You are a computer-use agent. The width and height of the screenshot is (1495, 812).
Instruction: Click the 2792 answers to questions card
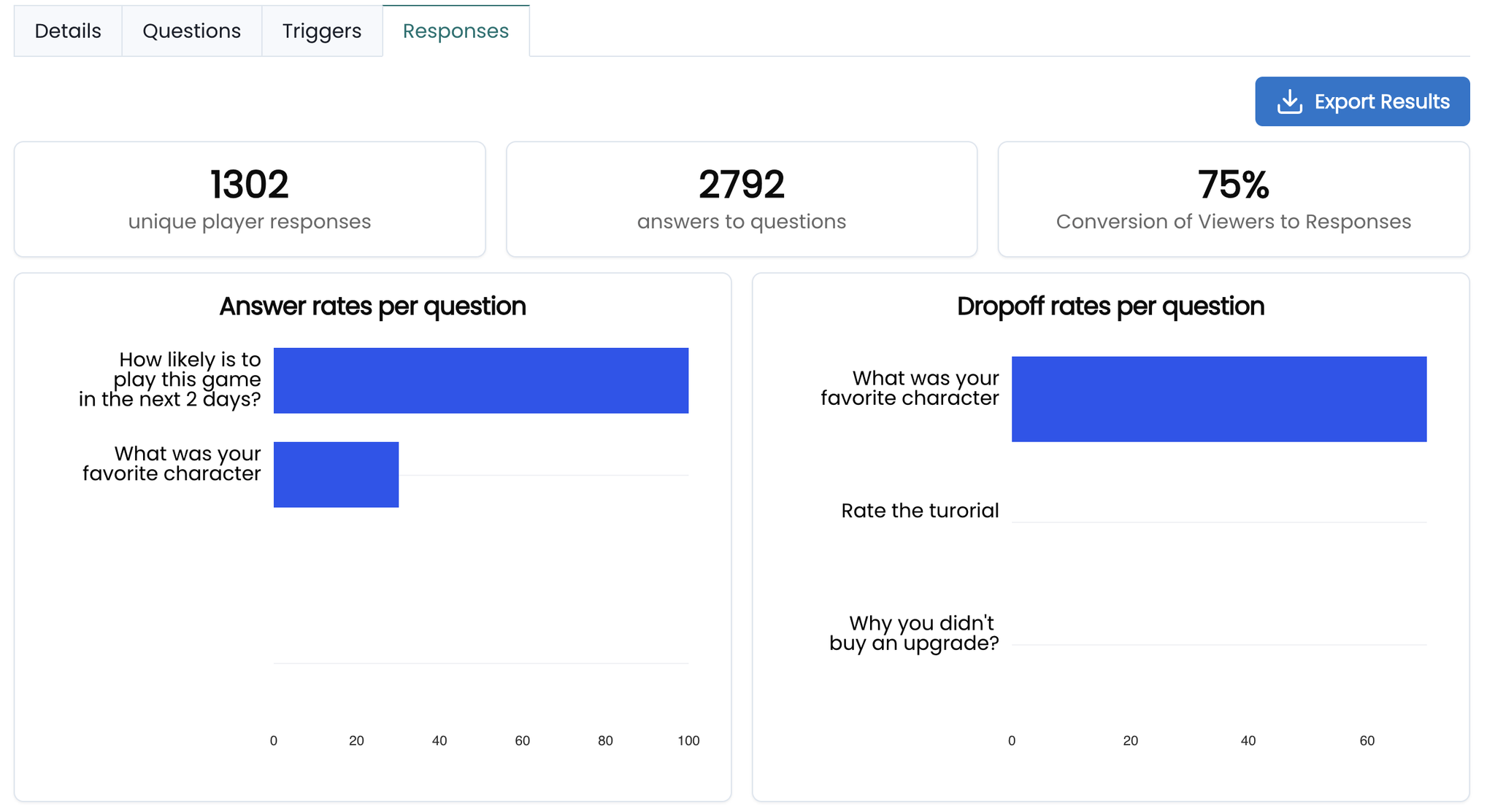tap(741, 199)
